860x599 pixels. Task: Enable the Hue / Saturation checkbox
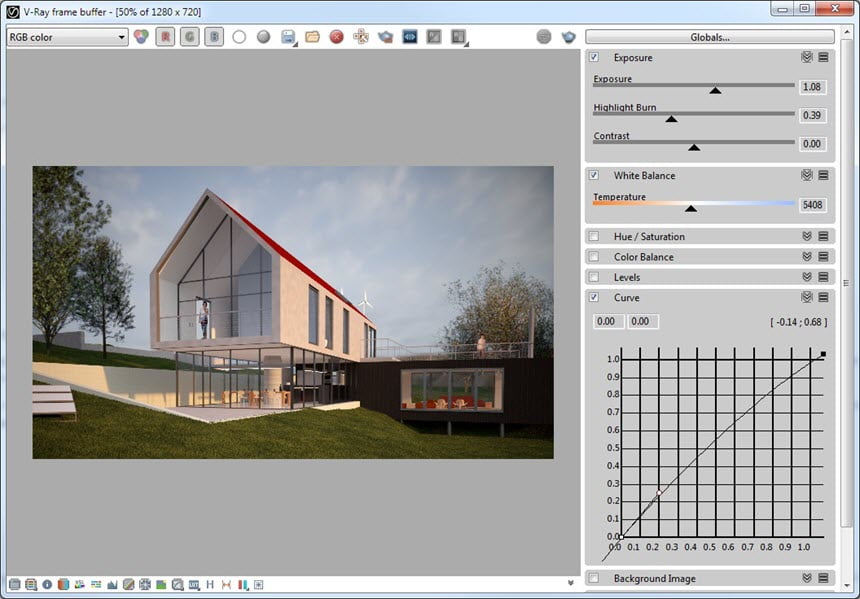pyautogui.click(x=594, y=236)
